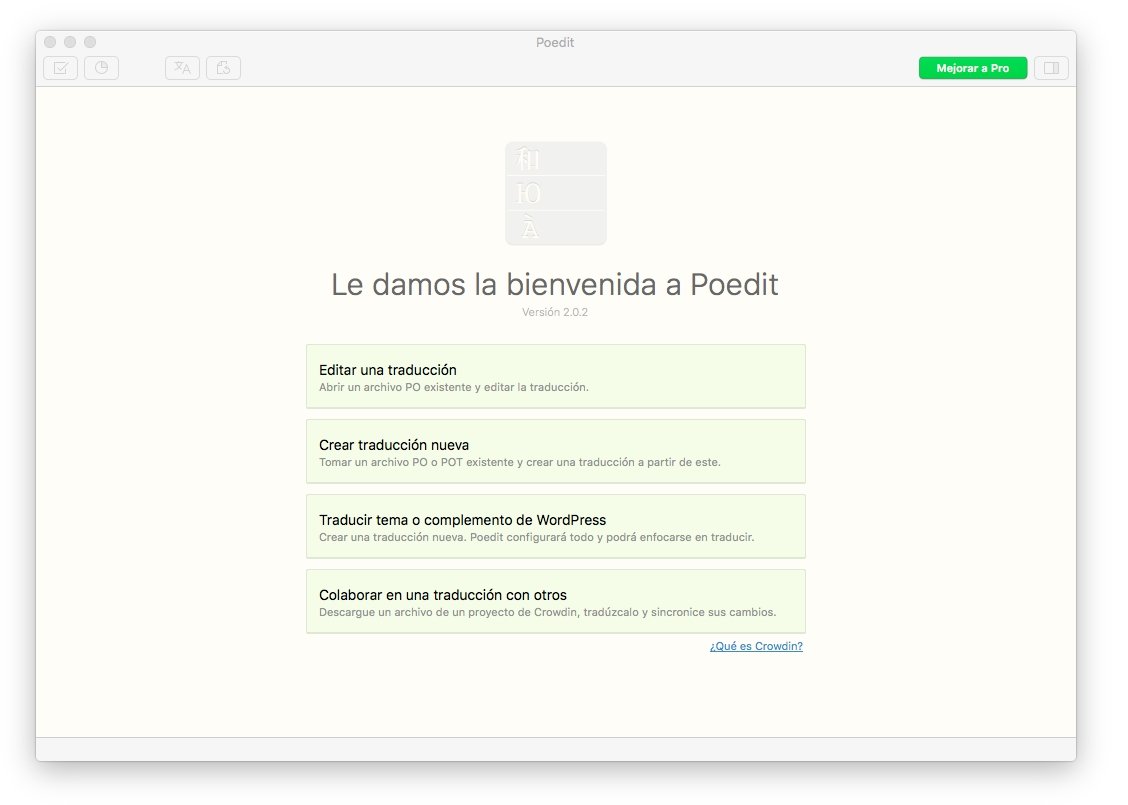Minimize the Poedit window
This screenshot has height=805, width=1128.
(x=70, y=42)
